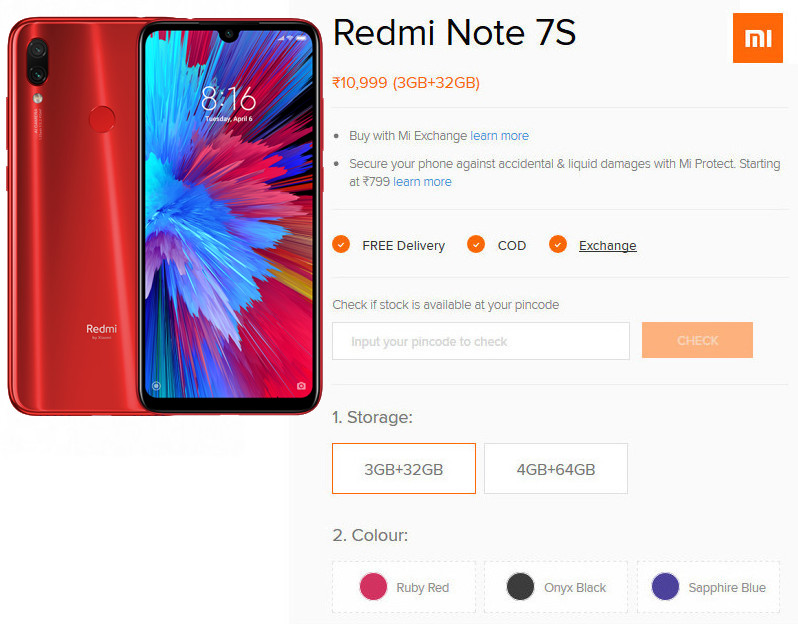Viewport: 798px width, 624px height.
Task: Click the Onyx Black label text
Action: point(575,588)
